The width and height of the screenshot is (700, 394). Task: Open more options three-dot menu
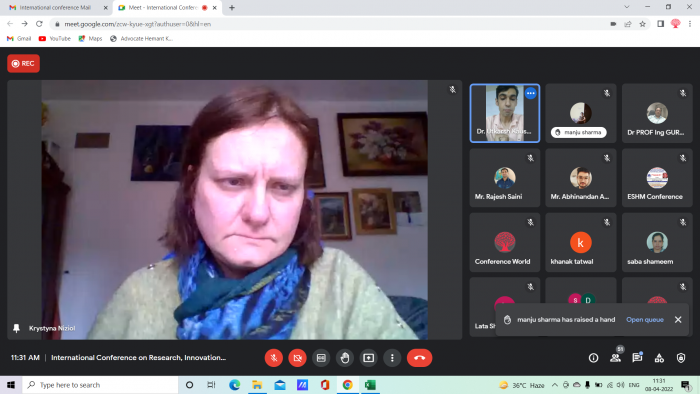point(392,358)
